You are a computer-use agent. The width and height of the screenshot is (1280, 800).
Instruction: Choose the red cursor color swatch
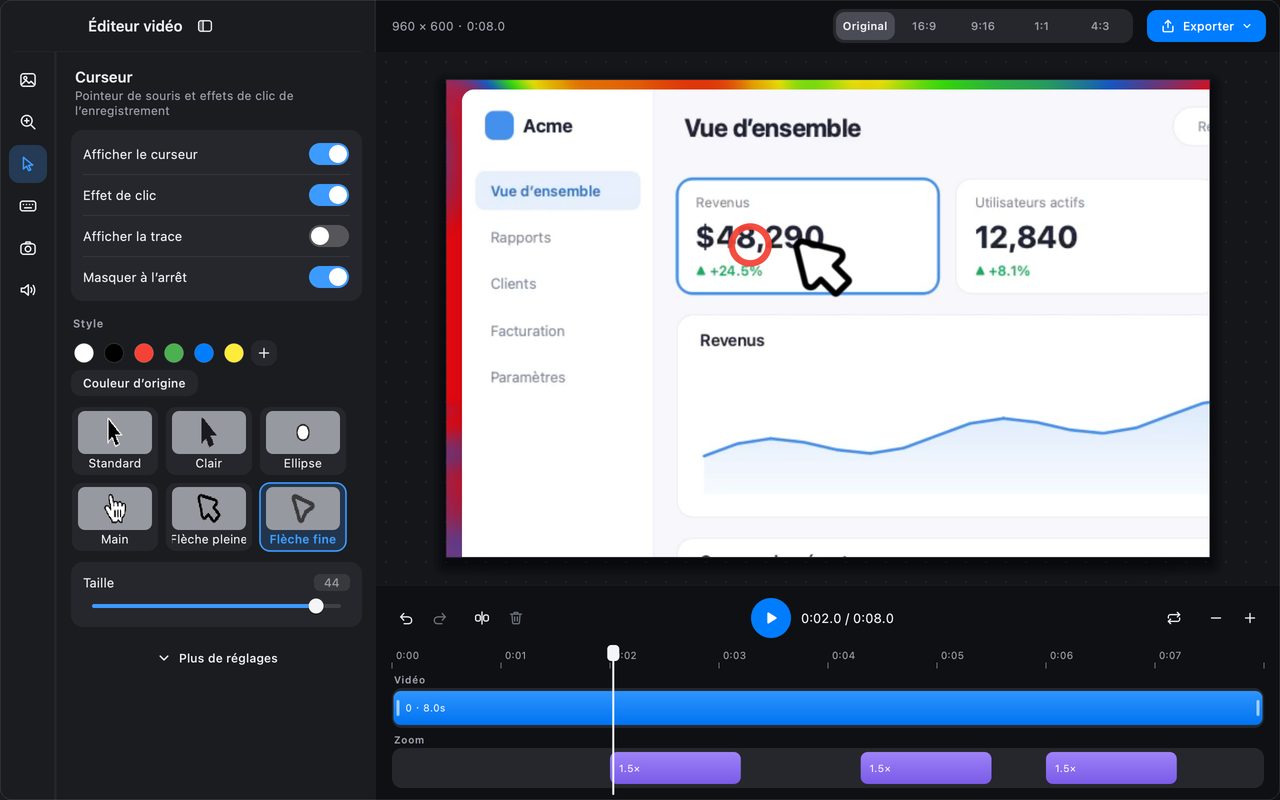144,353
